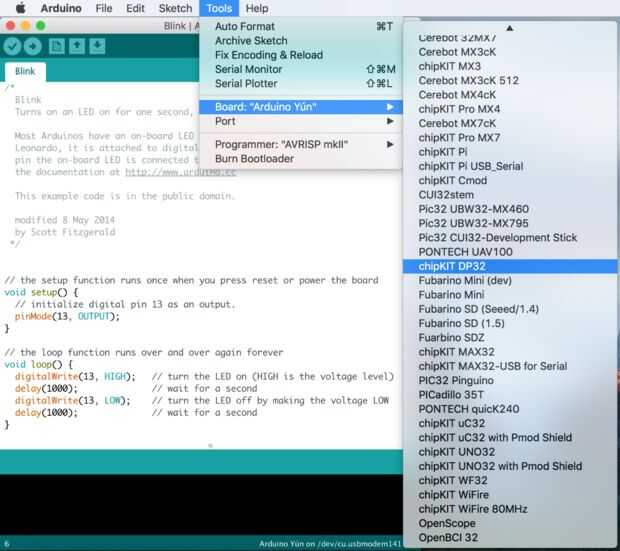Select chipKIT WiFire board
Image resolution: width=620 pixels, height=551 pixels.
pos(510,494)
